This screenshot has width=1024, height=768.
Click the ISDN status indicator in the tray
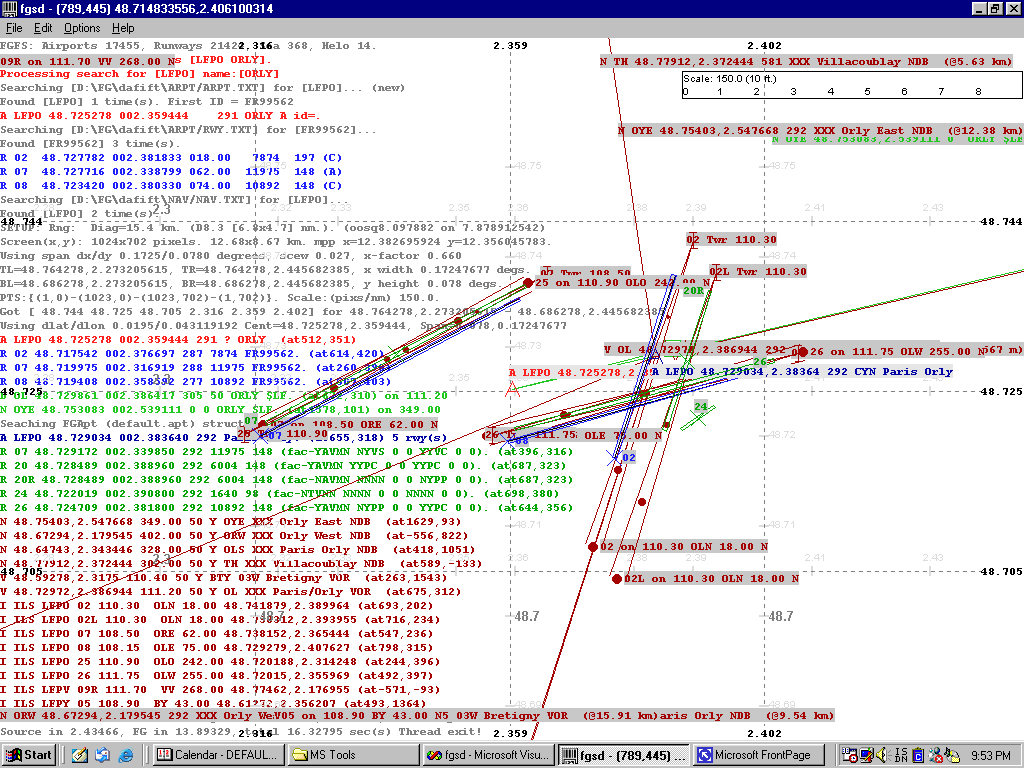click(899, 755)
